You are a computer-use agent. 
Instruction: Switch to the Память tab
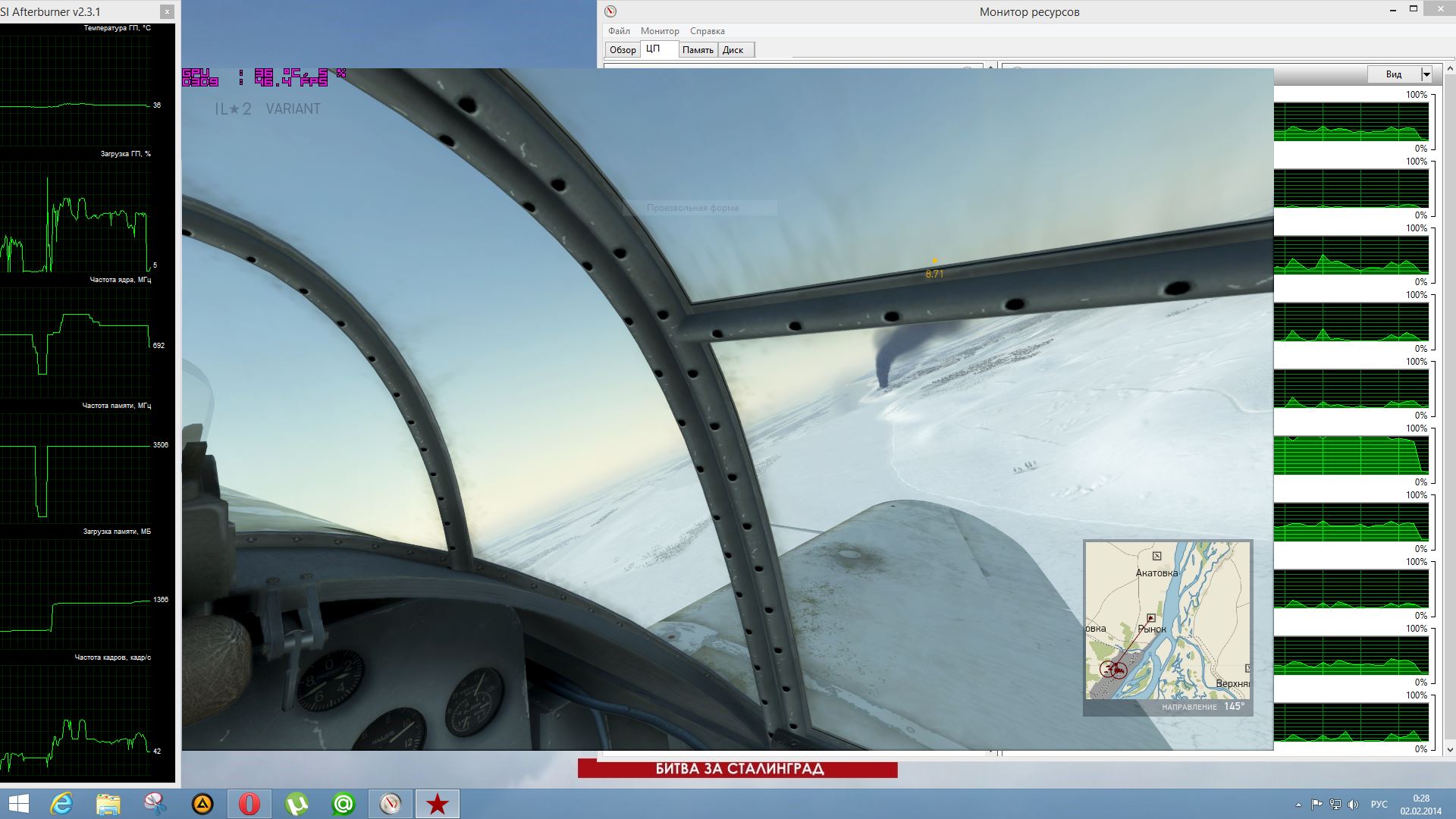[x=698, y=50]
